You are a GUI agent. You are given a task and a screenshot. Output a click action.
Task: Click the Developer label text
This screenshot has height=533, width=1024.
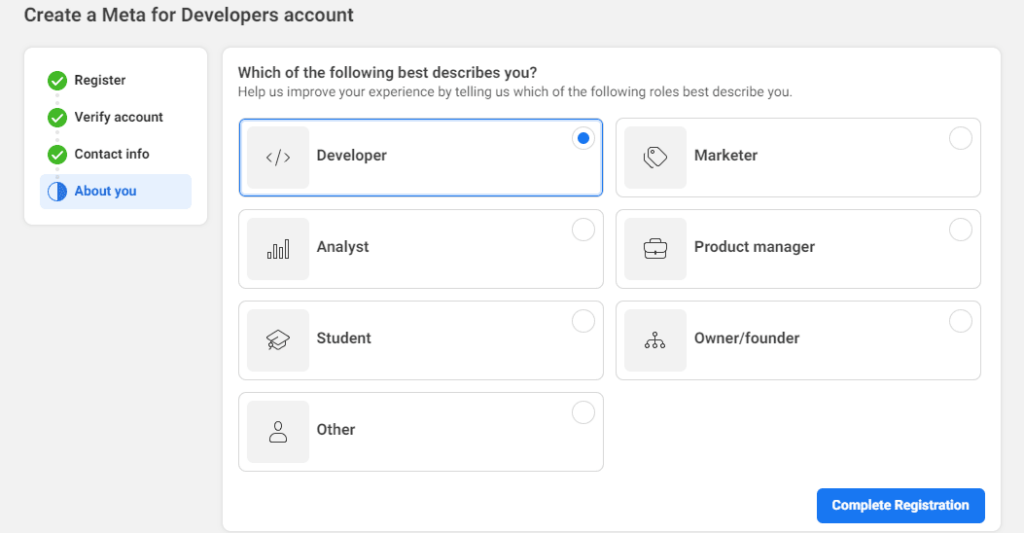351,155
